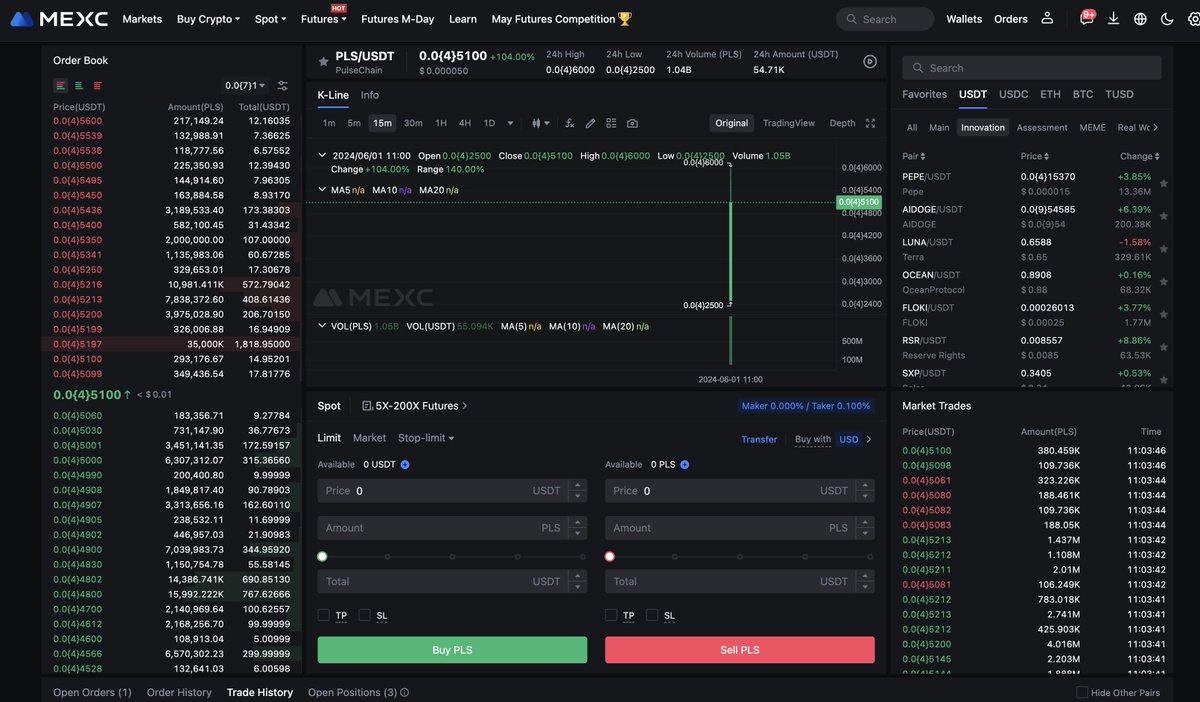Open the 5X-200X Futures link
This screenshot has height=702, width=1200.
[415, 406]
